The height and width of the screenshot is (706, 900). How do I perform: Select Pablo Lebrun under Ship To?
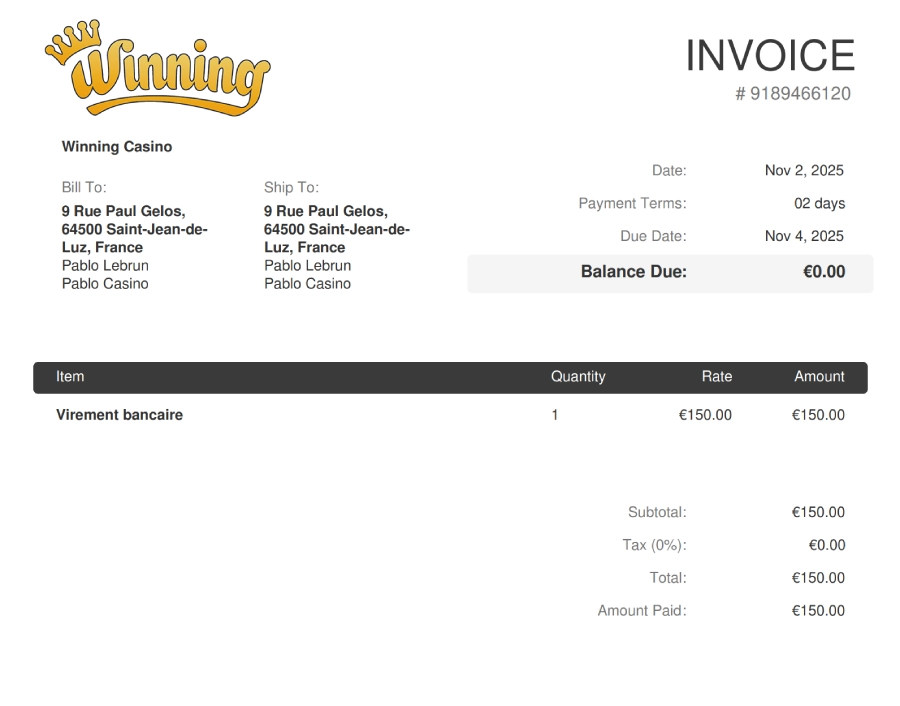pos(307,266)
